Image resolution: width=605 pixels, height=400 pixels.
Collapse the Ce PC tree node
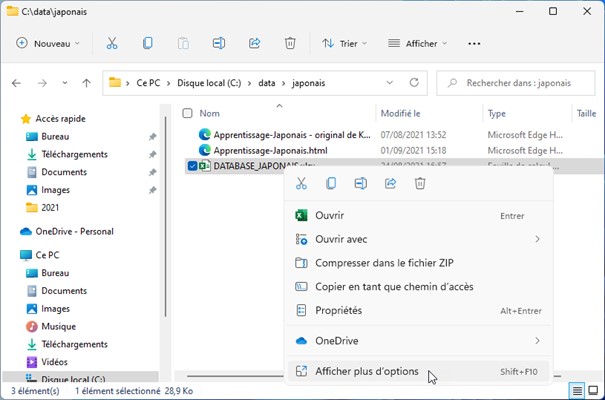(x=11, y=255)
